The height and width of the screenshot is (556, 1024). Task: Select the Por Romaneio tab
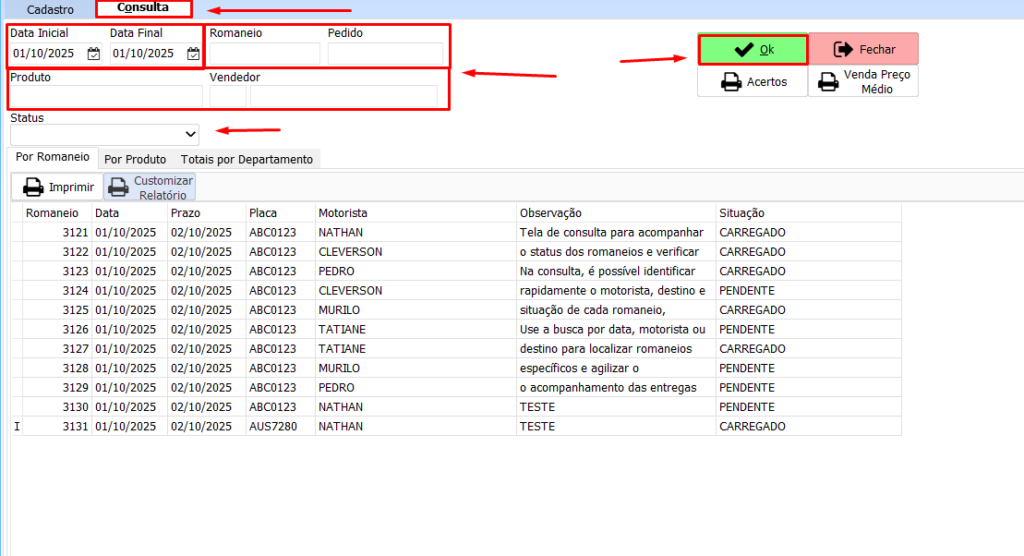coord(52,158)
